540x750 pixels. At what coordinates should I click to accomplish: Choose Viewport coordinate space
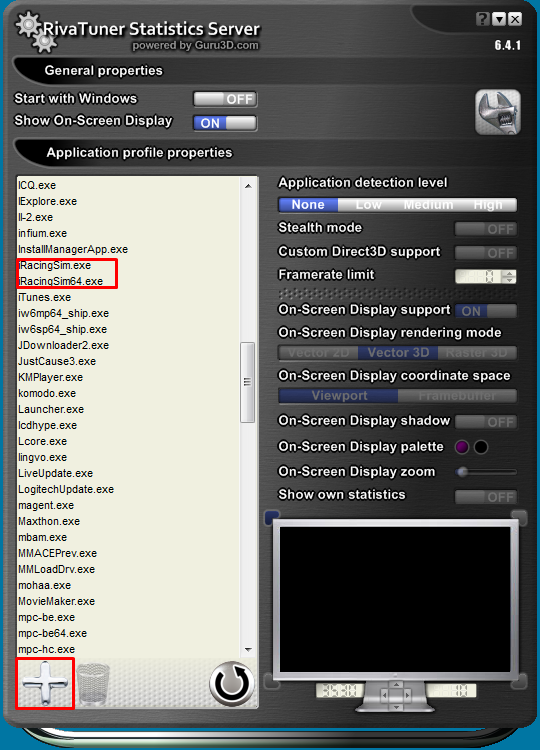coord(339,396)
